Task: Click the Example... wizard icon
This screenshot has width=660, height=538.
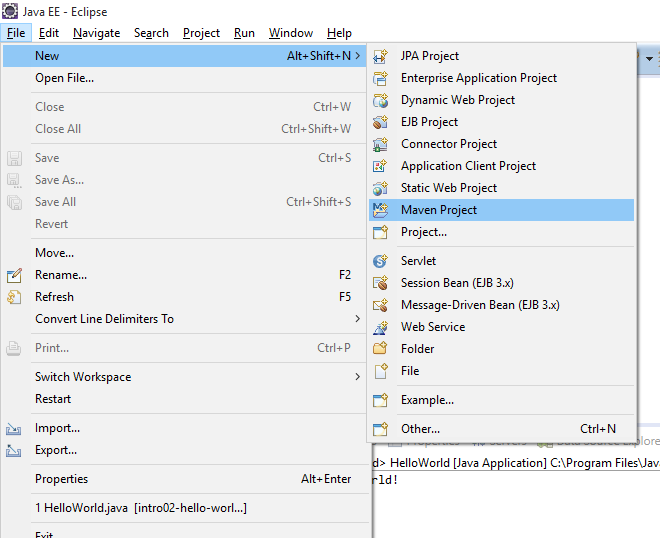Action: [380, 400]
